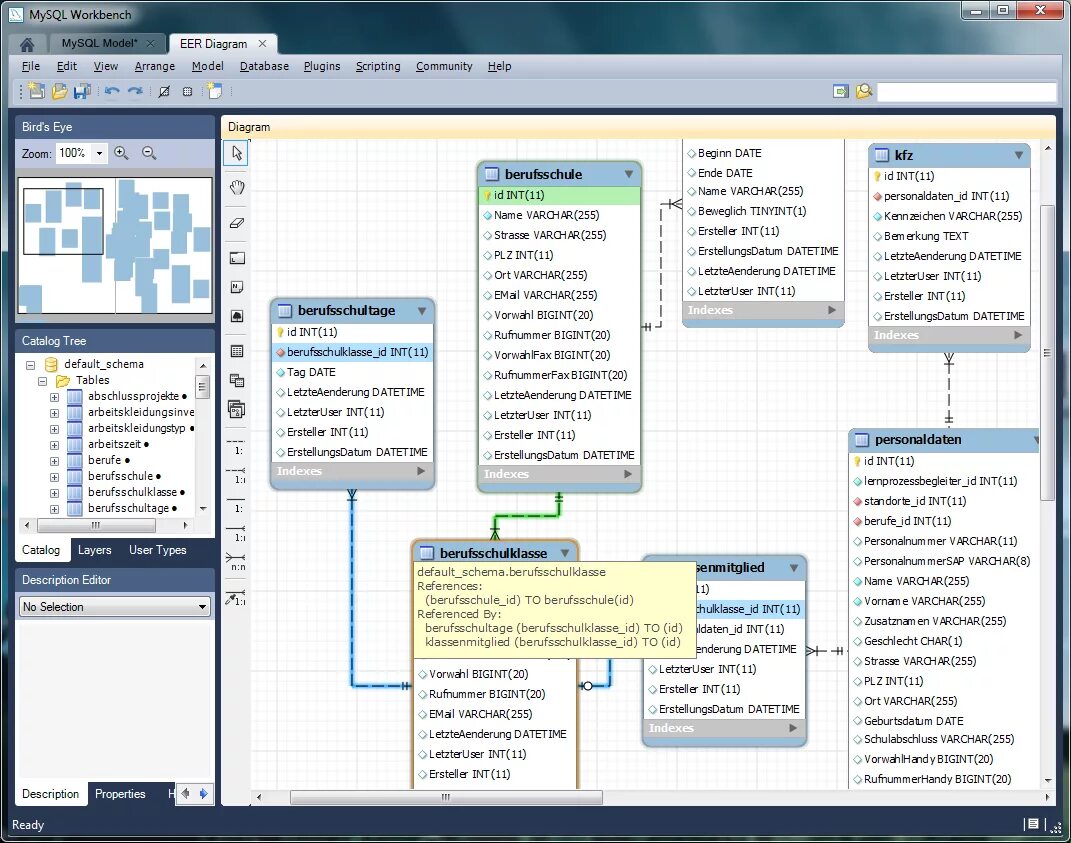Screen dimensions: 1071x843
Task: Select the new layer tool
Action: (x=236, y=258)
